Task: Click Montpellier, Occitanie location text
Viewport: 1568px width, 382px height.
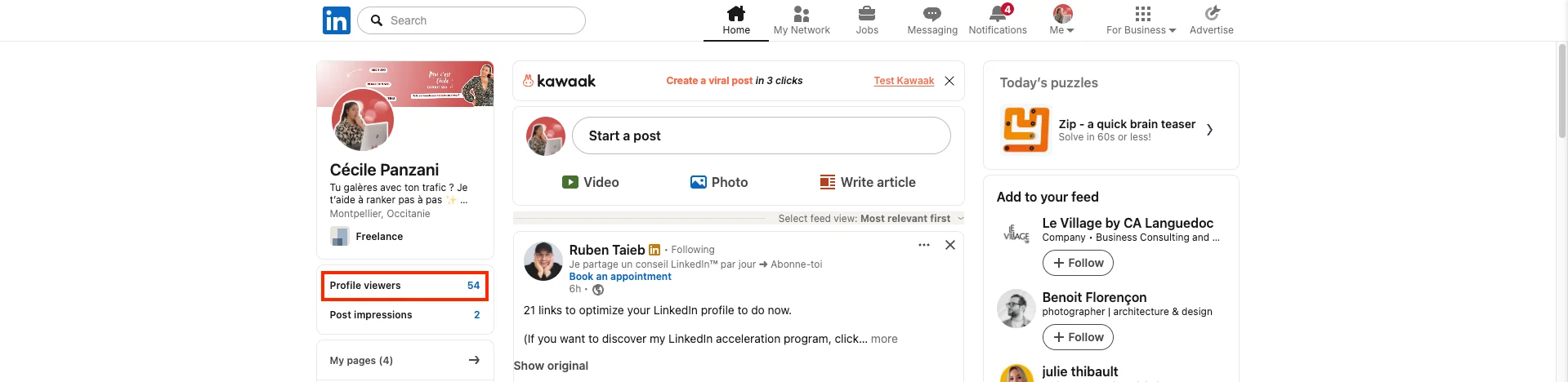Action: coord(379,214)
